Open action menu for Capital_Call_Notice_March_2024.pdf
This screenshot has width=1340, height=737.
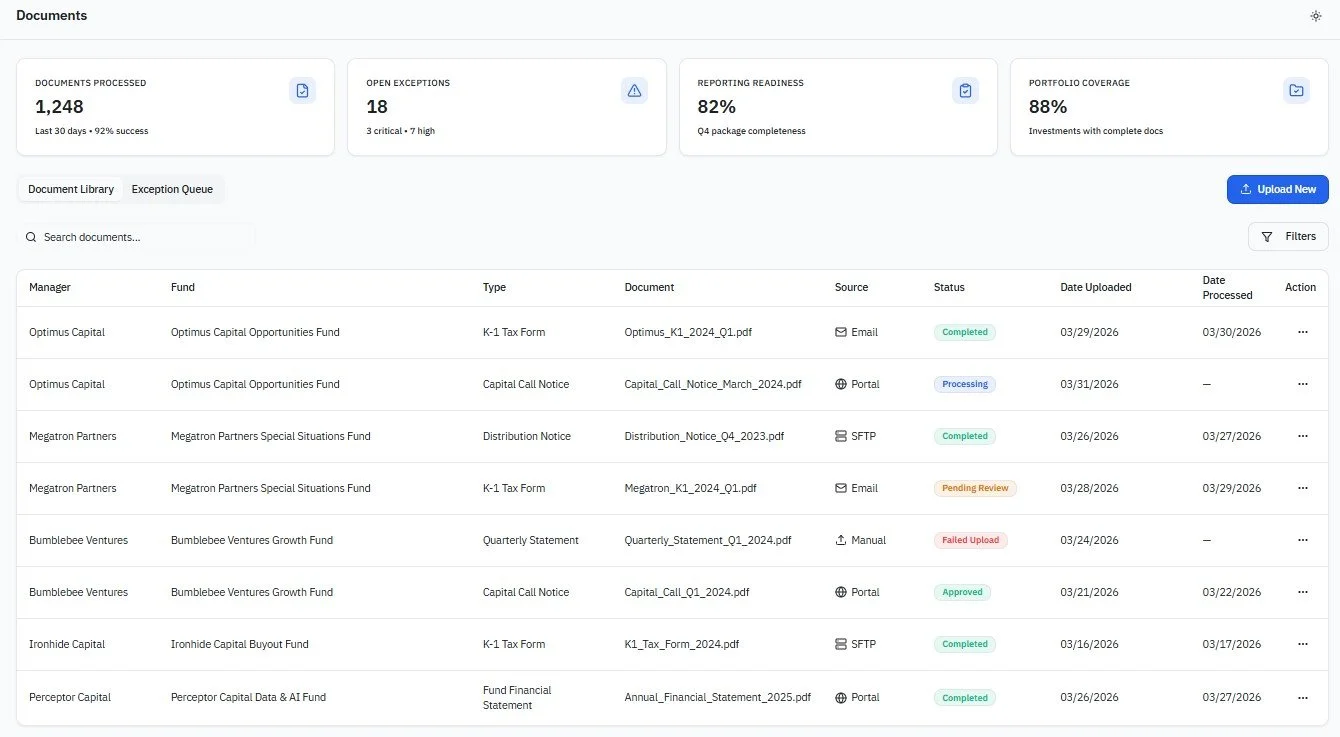(1302, 384)
